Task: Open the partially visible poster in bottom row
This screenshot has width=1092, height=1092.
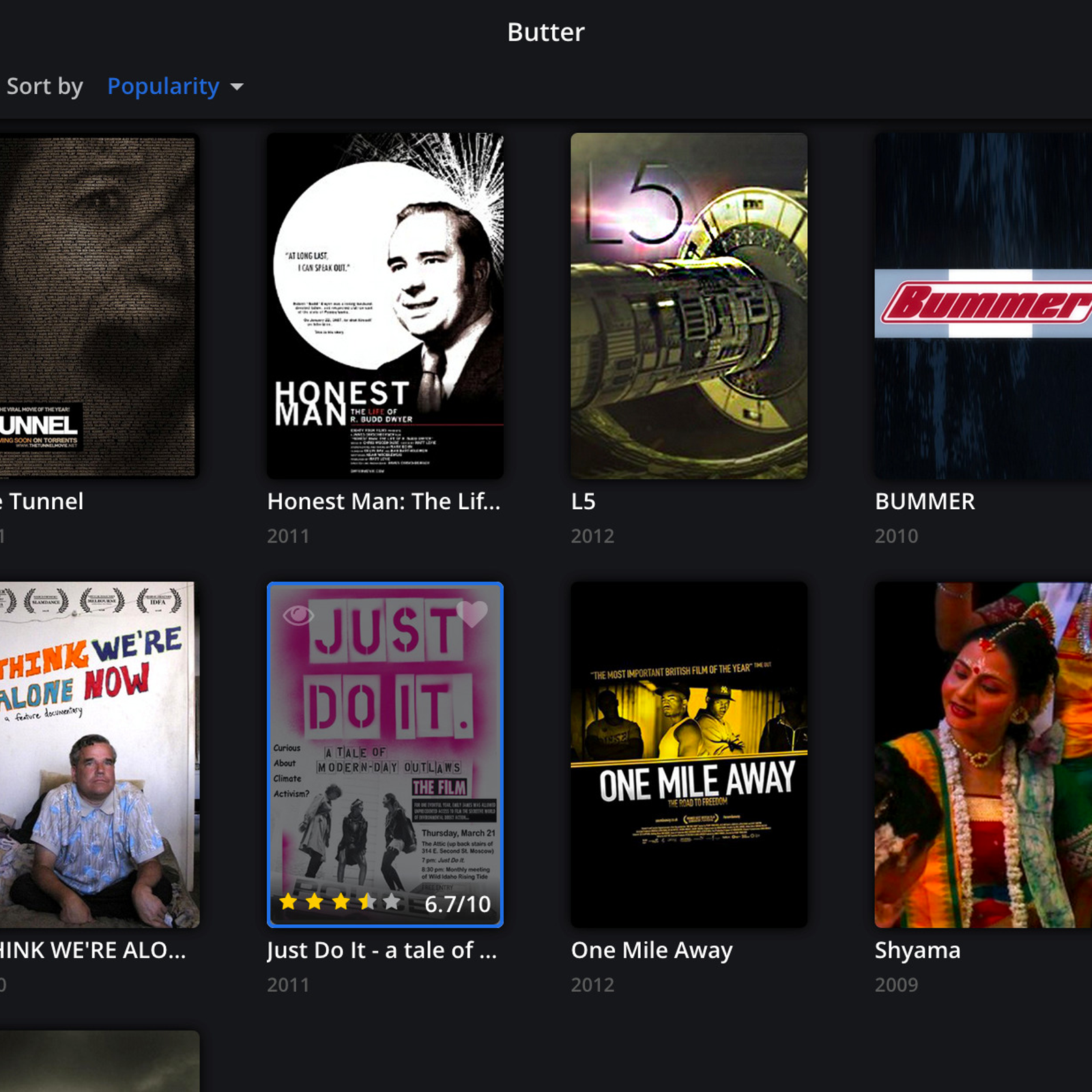Action: pyautogui.click(x=99, y=1061)
